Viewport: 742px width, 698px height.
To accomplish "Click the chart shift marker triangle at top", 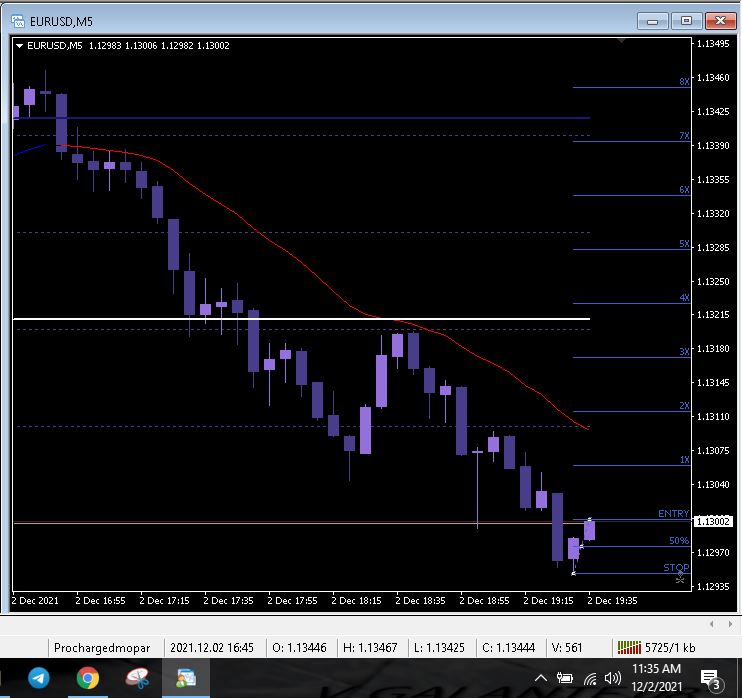I will point(621,41).
